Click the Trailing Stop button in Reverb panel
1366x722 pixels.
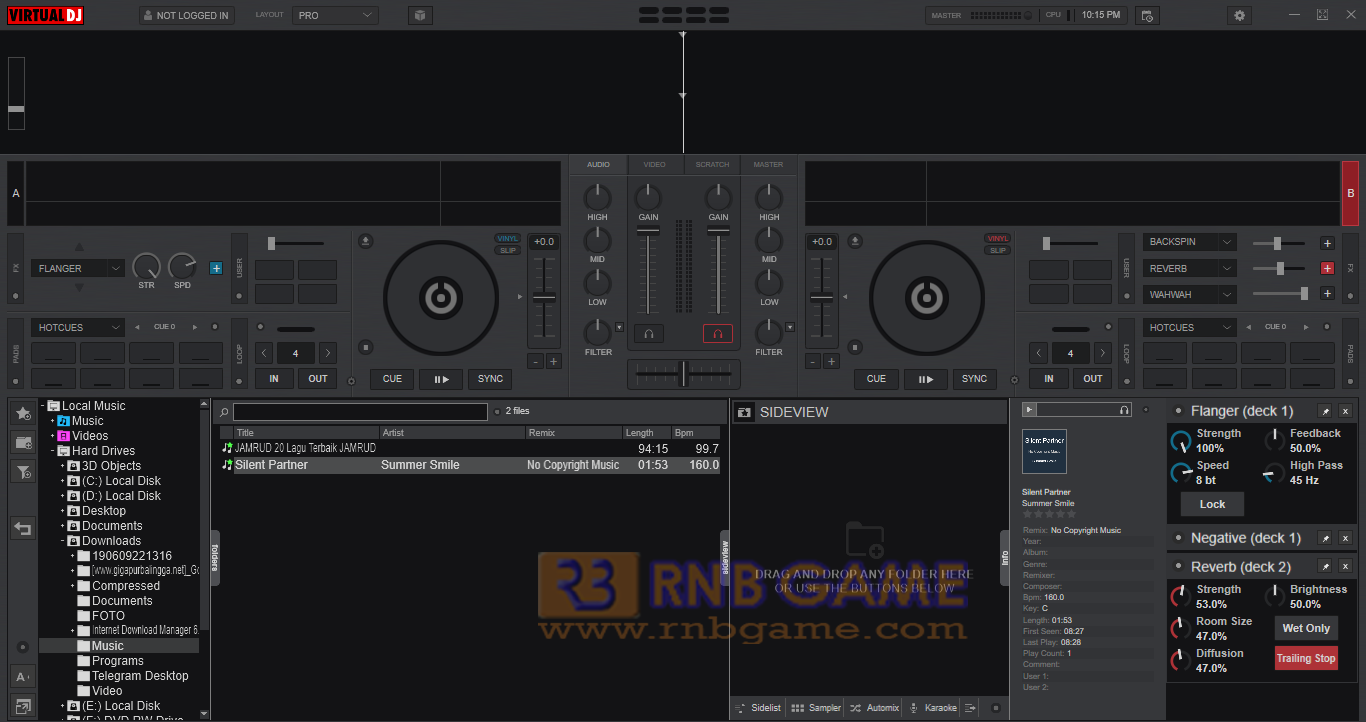coord(1306,658)
